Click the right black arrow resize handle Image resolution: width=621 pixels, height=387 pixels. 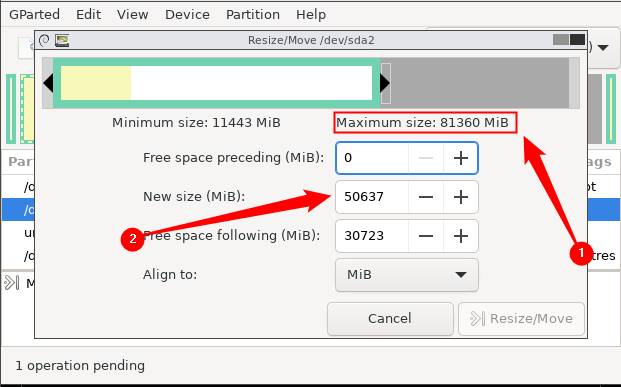(x=385, y=83)
